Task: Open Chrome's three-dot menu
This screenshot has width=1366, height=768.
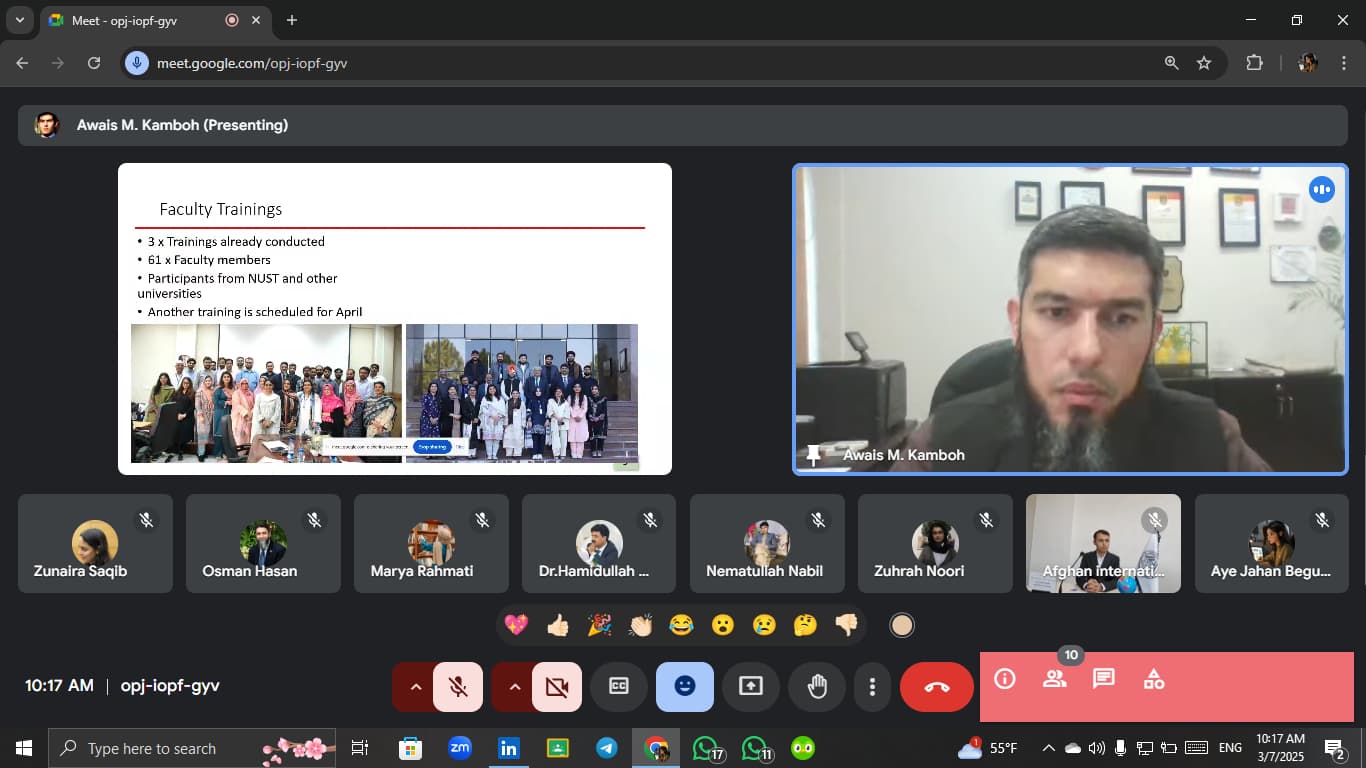Action: (1344, 63)
